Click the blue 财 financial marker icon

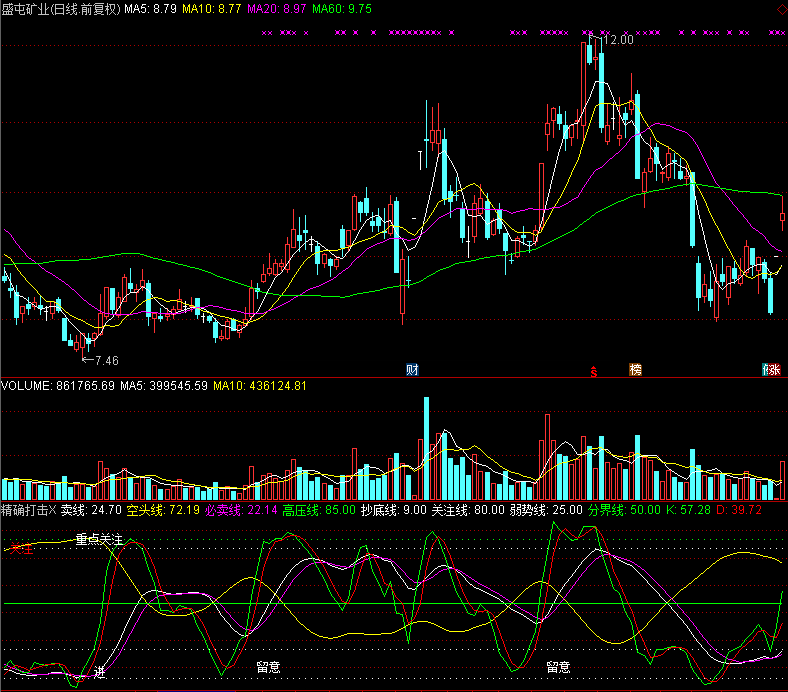(x=412, y=370)
